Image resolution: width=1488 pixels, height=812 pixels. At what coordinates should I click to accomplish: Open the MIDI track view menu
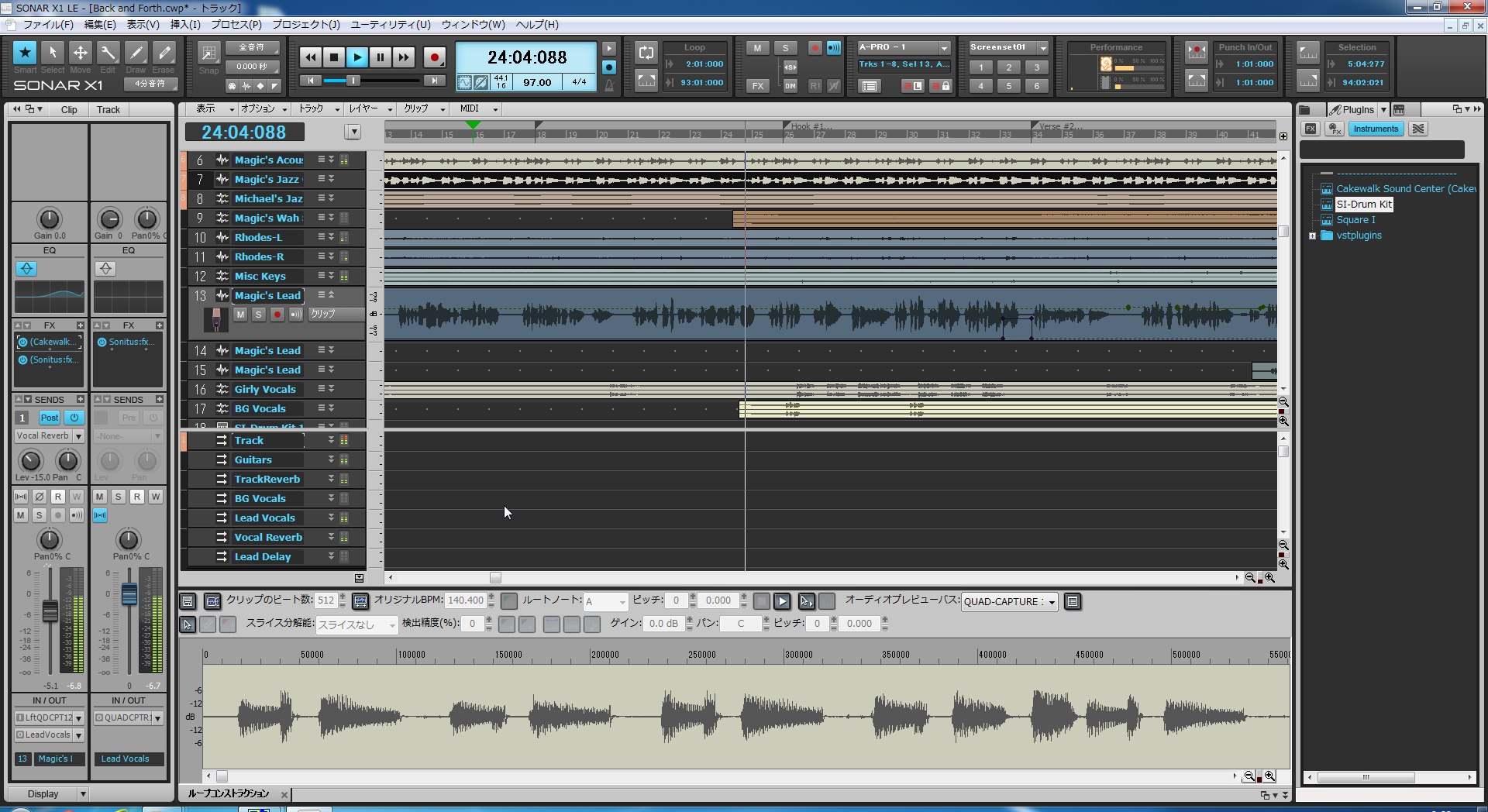pyautogui.click(x=477, y=108)
